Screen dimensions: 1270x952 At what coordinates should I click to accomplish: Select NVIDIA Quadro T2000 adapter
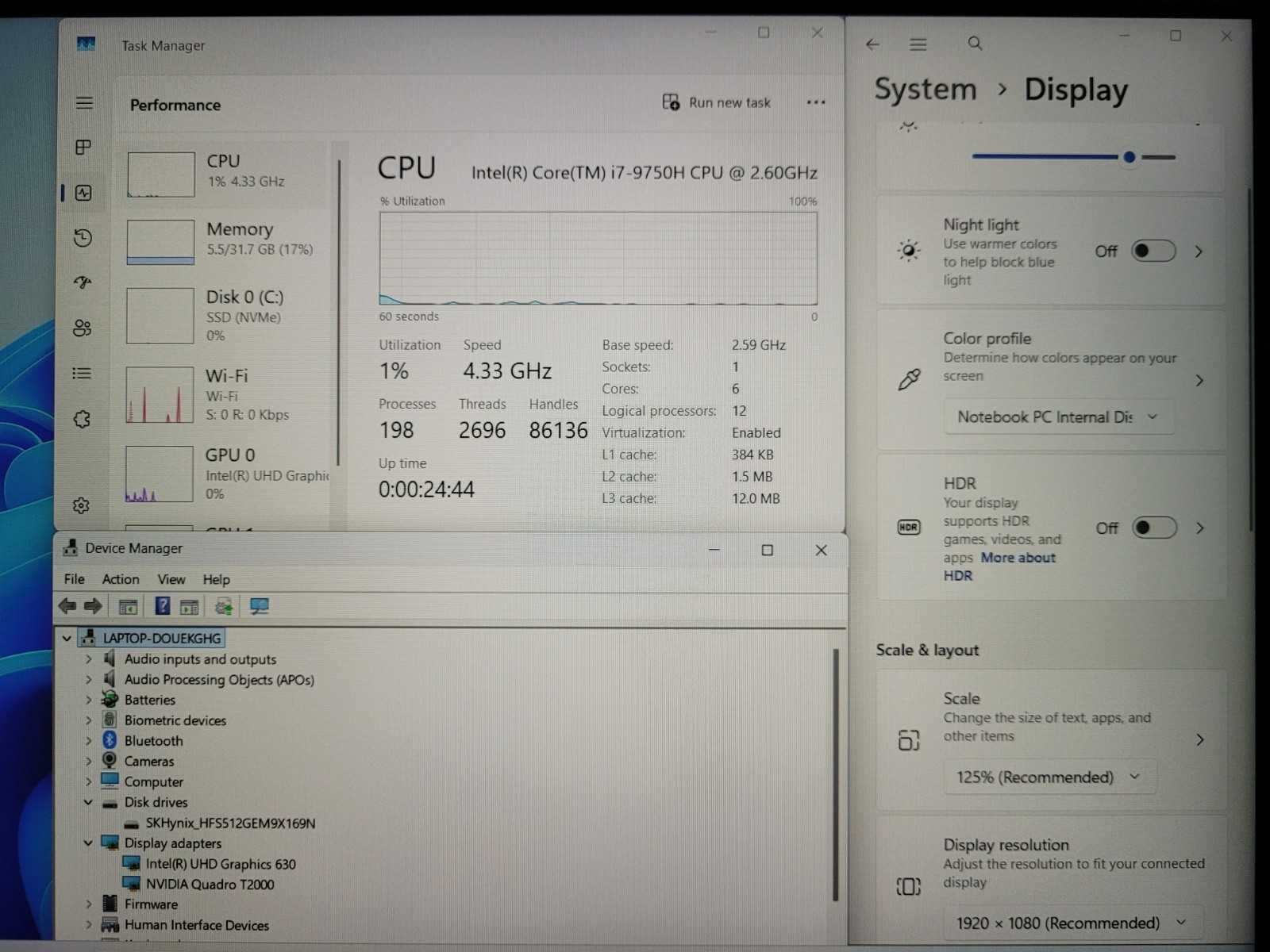pos(210,884)
